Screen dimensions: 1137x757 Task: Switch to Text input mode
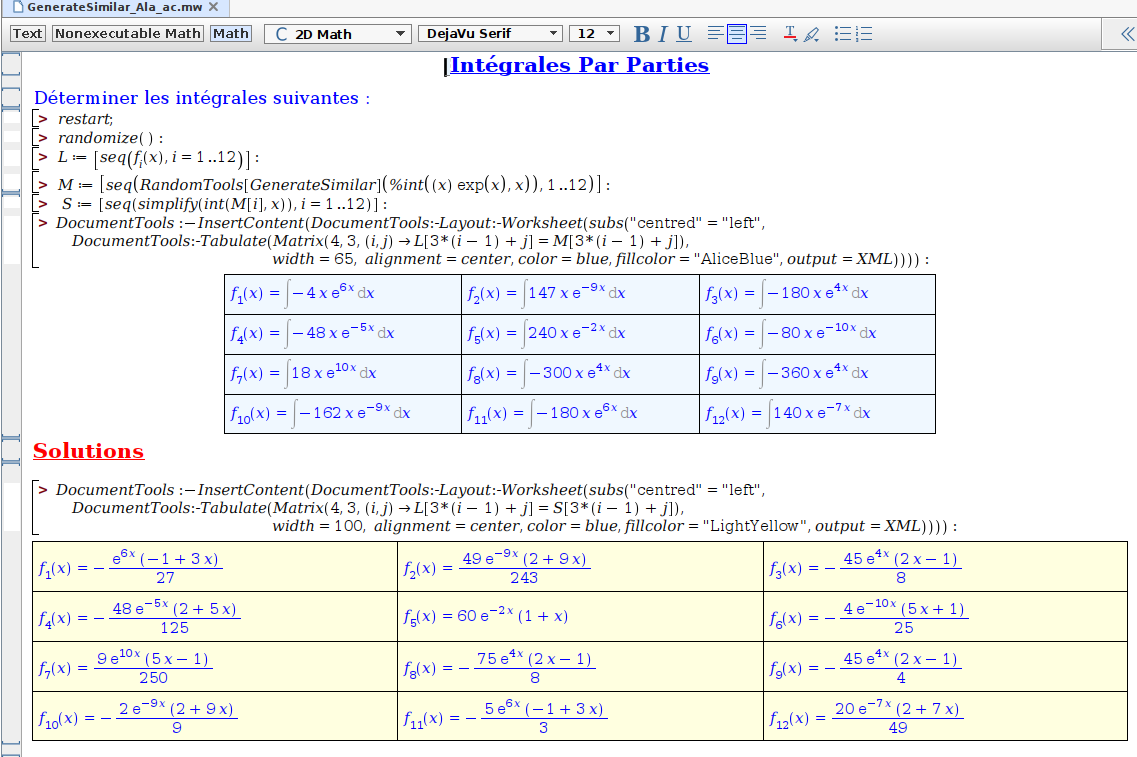pyautogui.click(x=28, y=33)
